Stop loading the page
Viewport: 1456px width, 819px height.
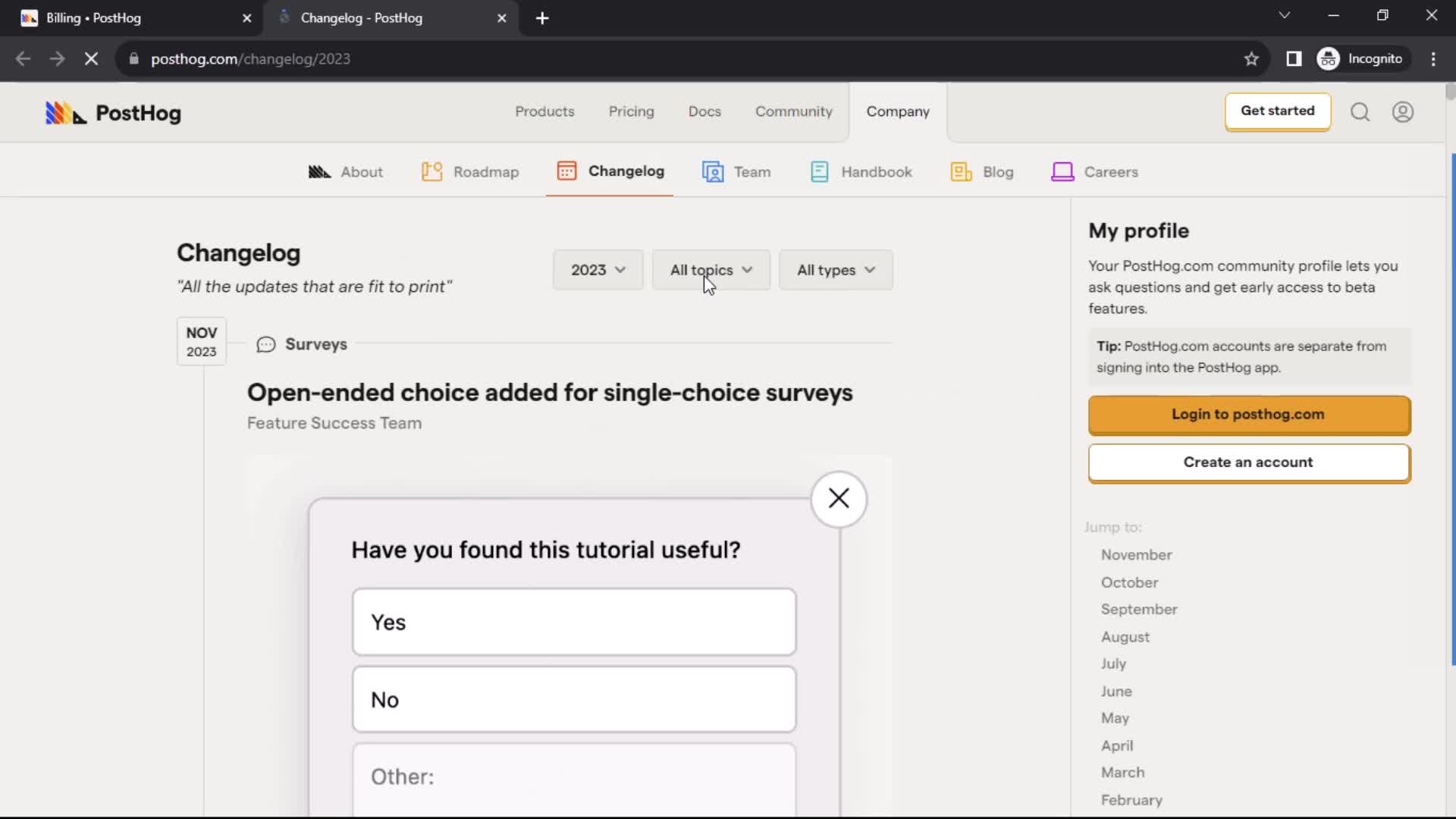(x=91, y=59)
